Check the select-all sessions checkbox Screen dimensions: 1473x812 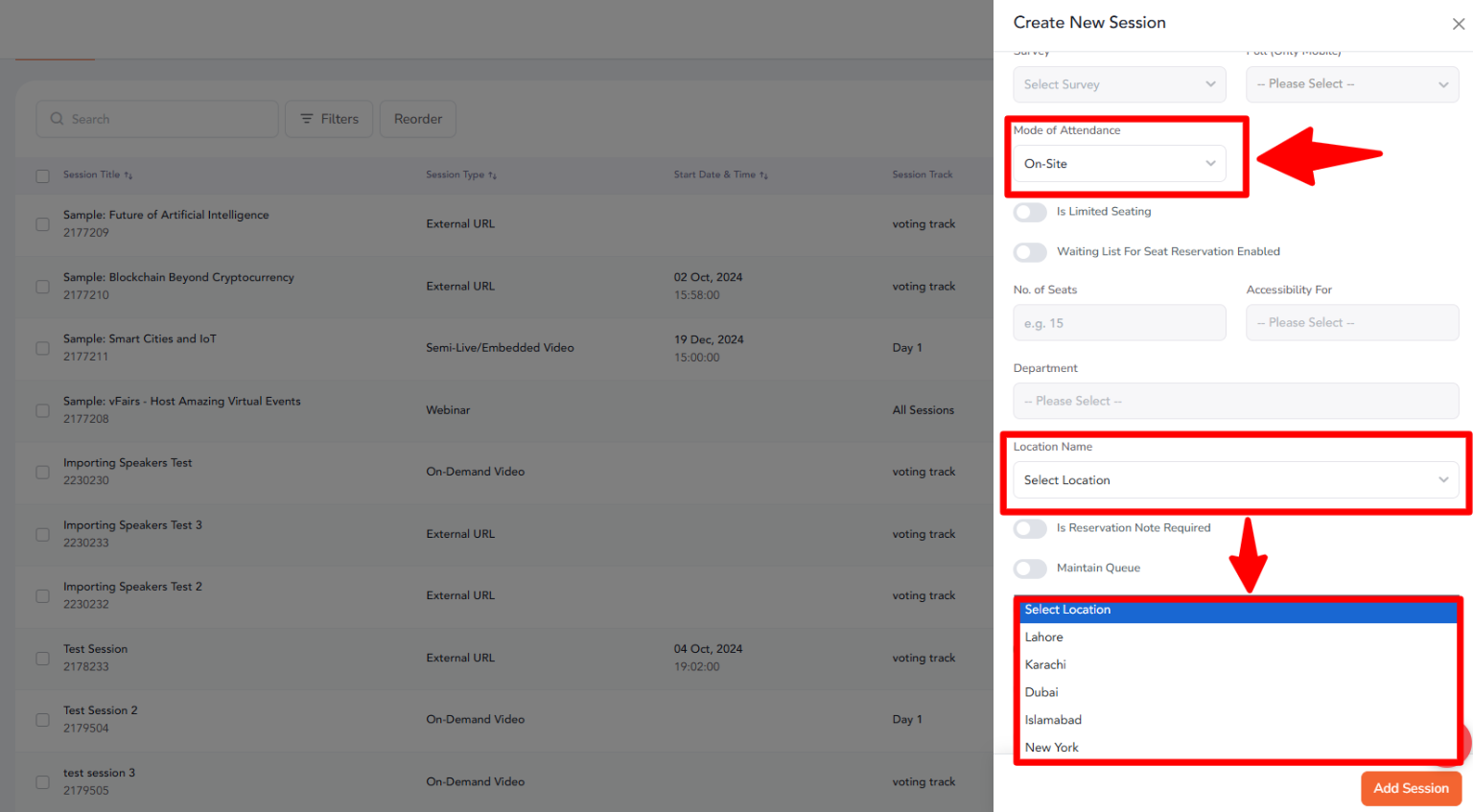42,175
